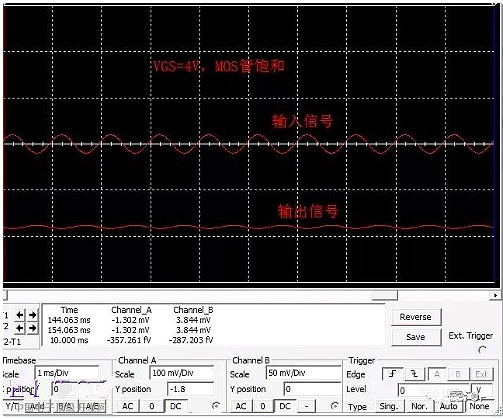Viewport: 503px width, 419px height.
Task: Set trigger source to Ext
Action: (x=481, y=374)
